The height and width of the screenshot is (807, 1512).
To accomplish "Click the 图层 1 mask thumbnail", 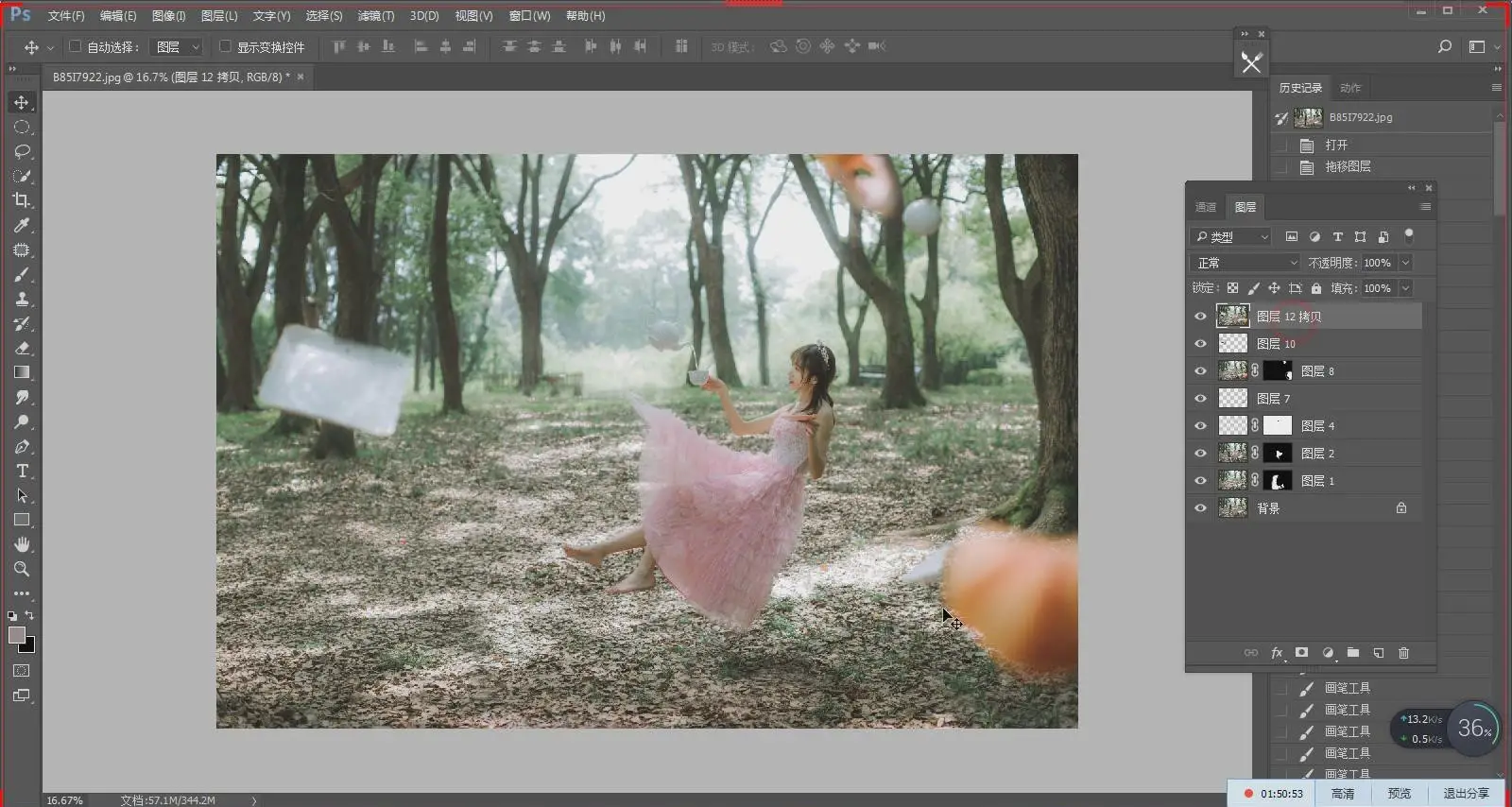I will (1278, 481).
